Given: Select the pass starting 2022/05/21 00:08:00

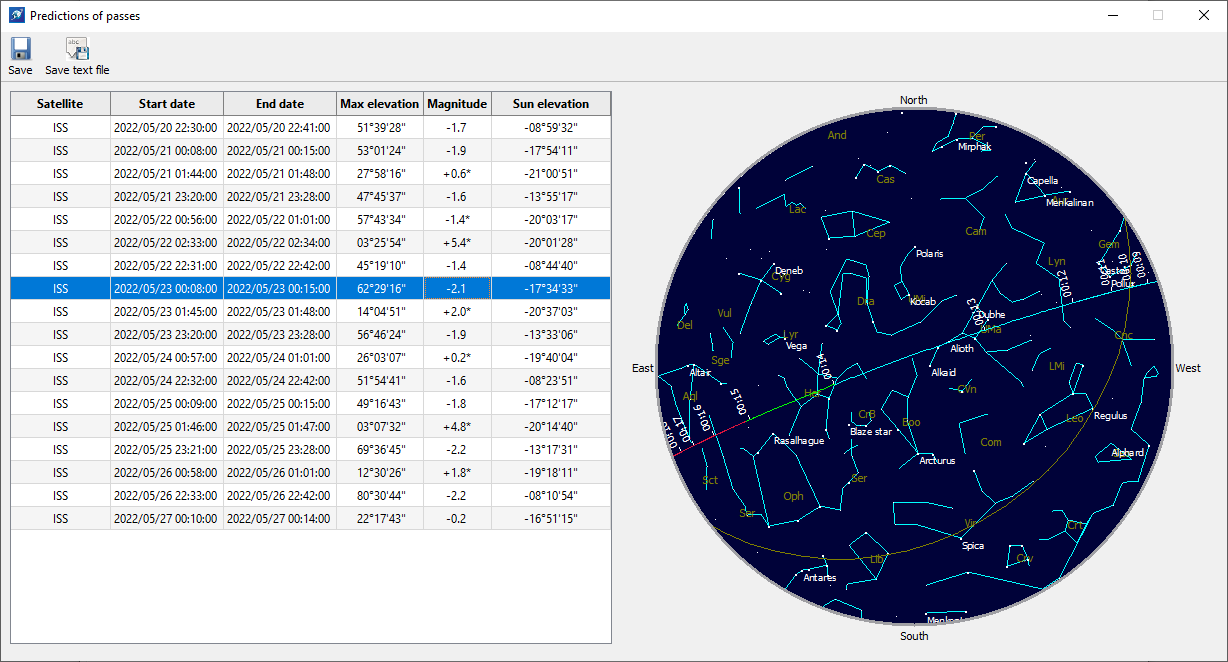Looking at the screenshot, I should [x=310, y=150].
